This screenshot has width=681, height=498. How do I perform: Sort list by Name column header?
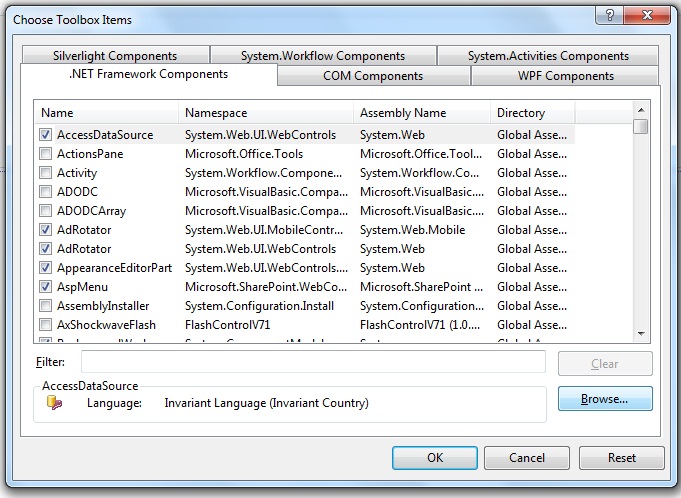tap(106, 113)
